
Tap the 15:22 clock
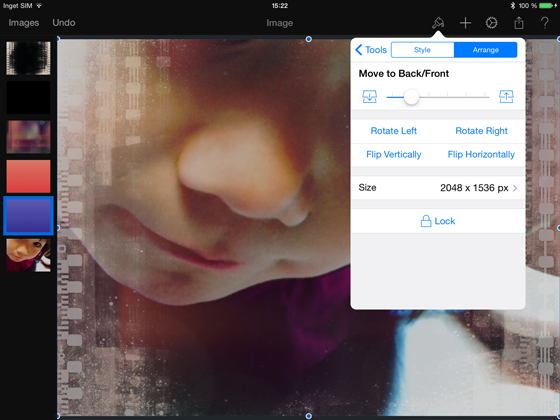[280, 6]
